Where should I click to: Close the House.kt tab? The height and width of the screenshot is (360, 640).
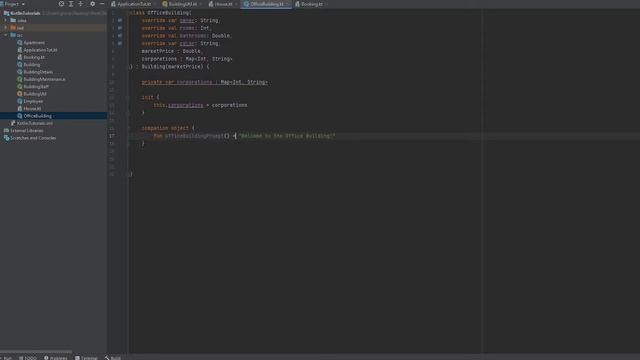[x=236, y=4]
